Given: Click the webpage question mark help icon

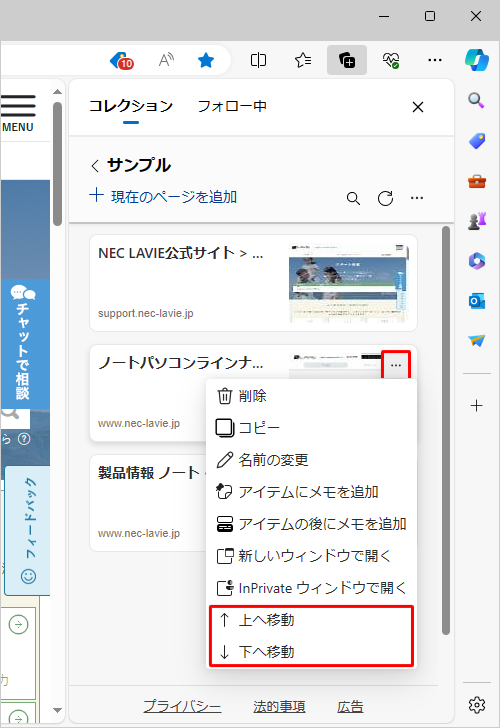Looking at the screenshot, I should [x=24, y=439].
